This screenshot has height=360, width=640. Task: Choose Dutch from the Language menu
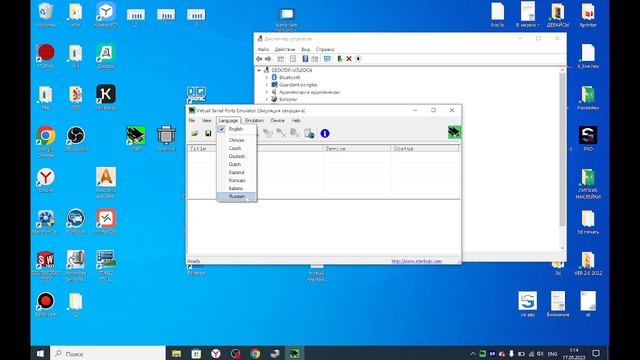(x=237, y=164)
